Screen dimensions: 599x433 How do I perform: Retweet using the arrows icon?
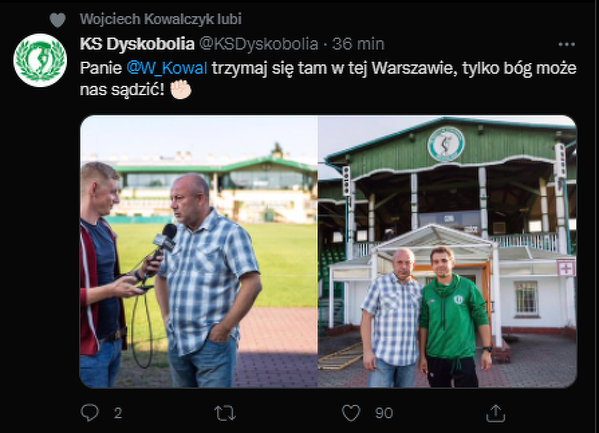pyautogui.click(x=225, y=413)
